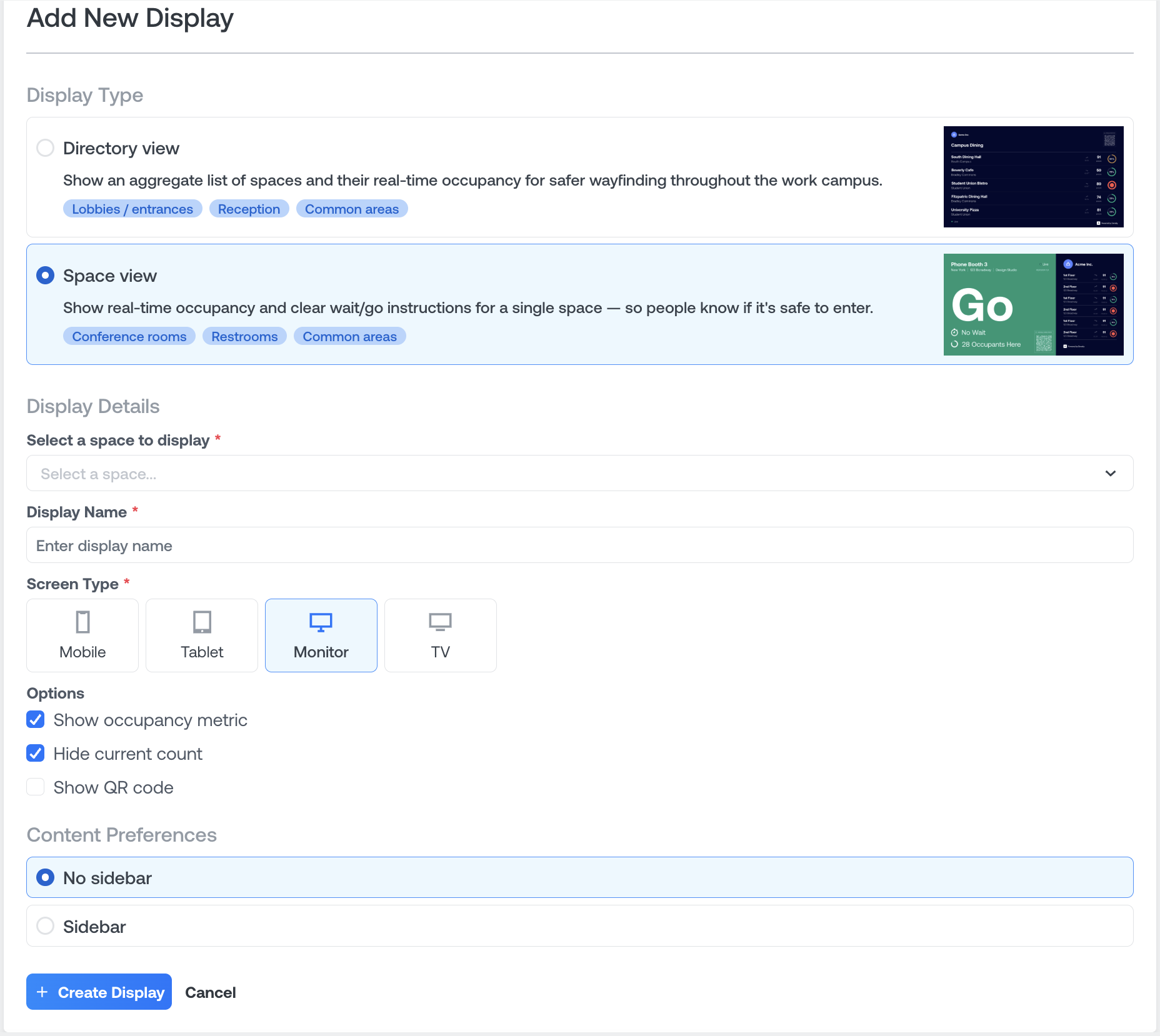Click the plus icon on Create Display
This screenshot has width=1160, height=1036.
pyautogui.click(x=42, y=992)
